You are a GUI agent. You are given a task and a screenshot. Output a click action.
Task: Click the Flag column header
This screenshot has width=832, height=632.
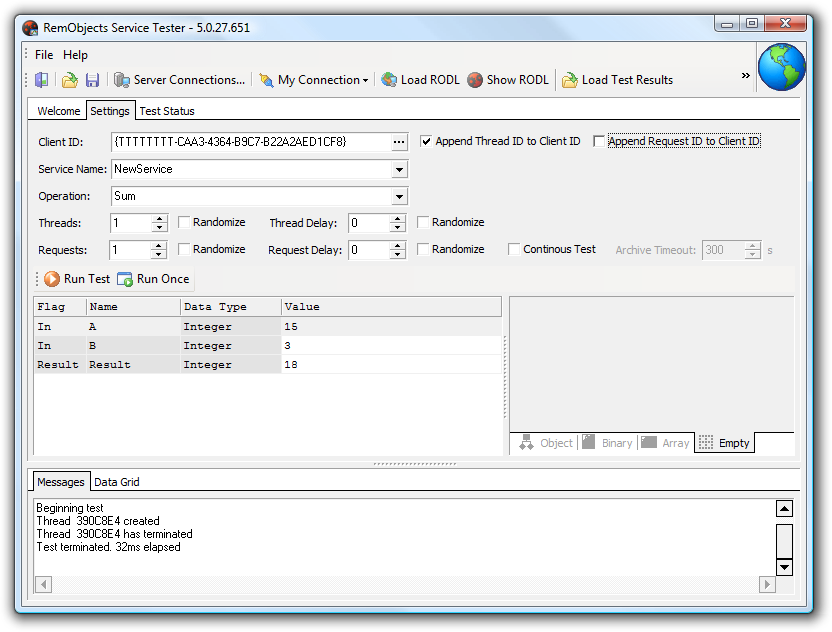pos(60,307)
